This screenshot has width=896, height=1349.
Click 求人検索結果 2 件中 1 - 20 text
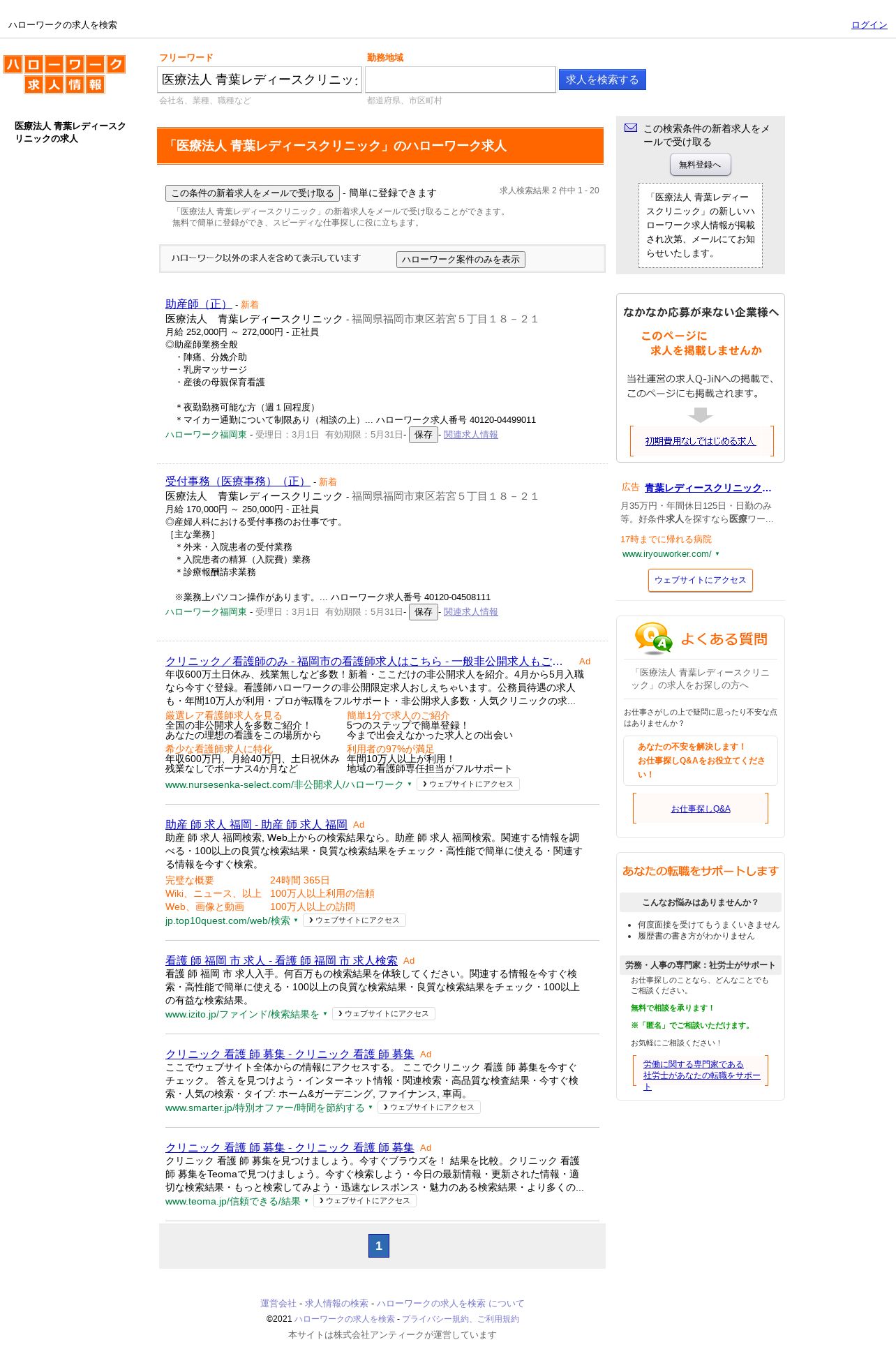coord(549,191)
